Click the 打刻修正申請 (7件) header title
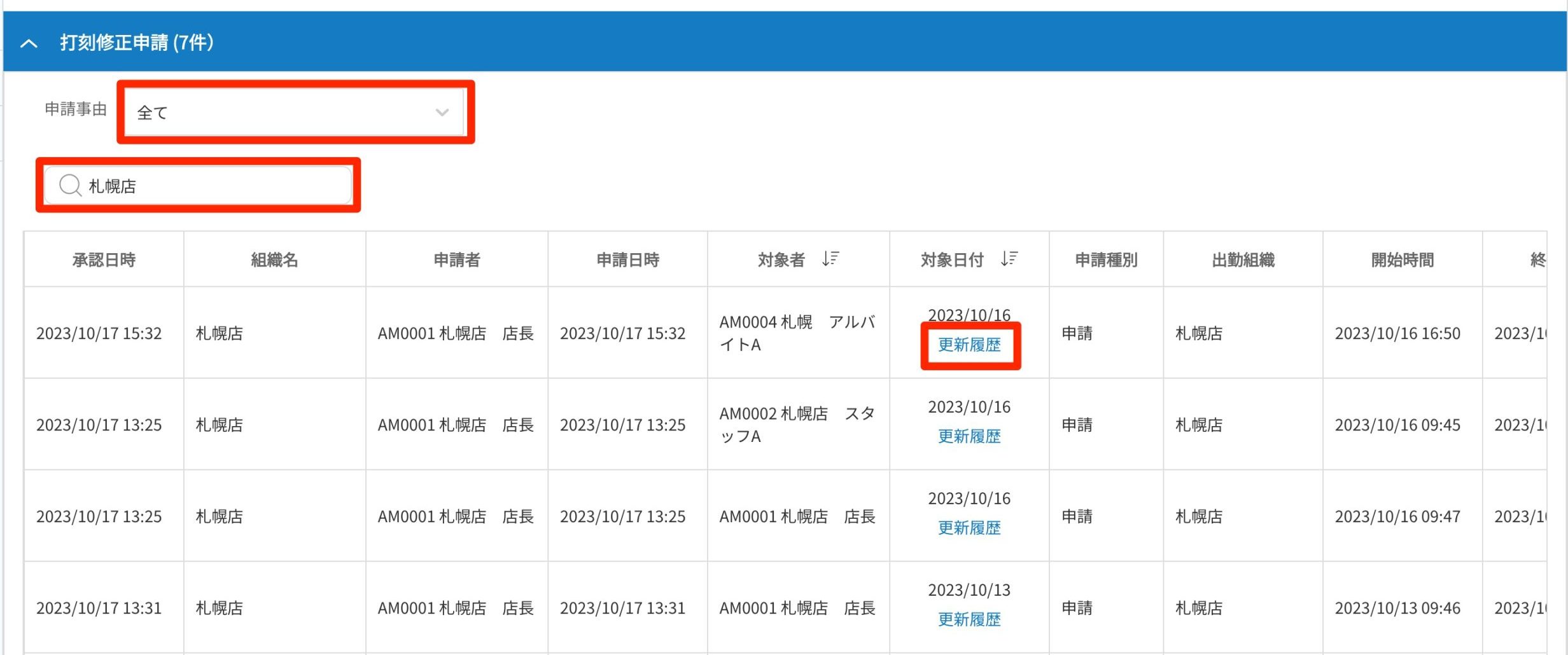This screenshot has height=655, width=1568. [137, 43]
